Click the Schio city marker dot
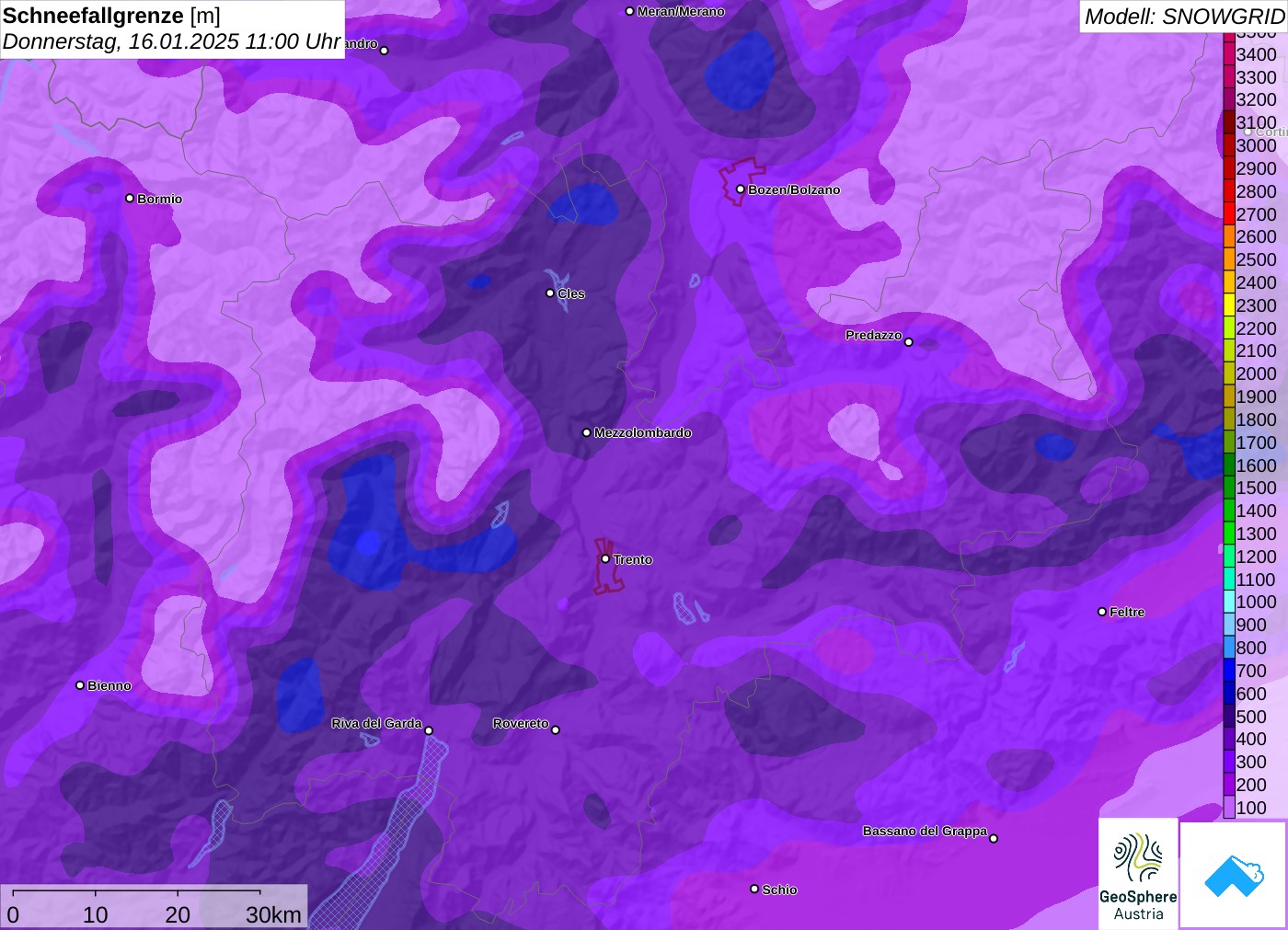The height and width of the screenshot is (930, 1288). pos(754,889)
